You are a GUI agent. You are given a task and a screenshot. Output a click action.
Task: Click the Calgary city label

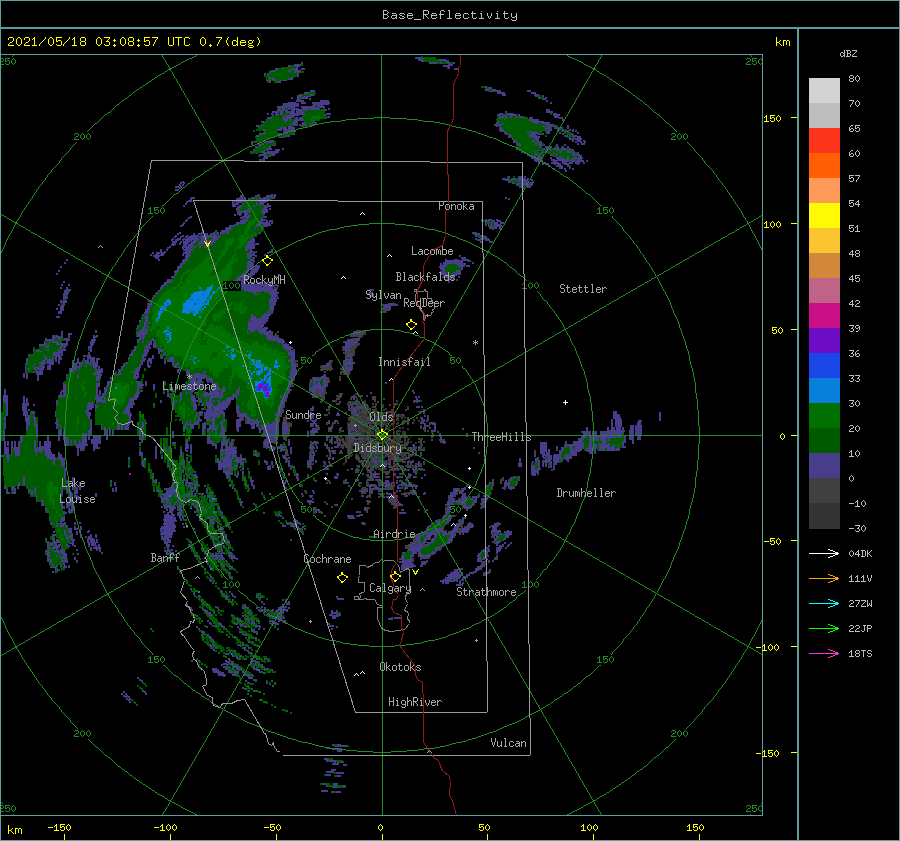[x=390, y=588]
